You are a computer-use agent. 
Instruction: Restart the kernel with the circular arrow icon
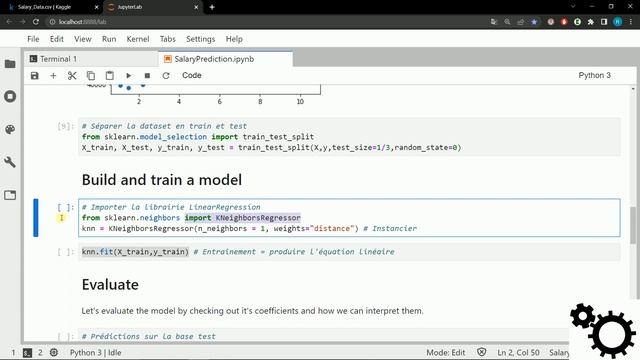click(x=166, y=76)
